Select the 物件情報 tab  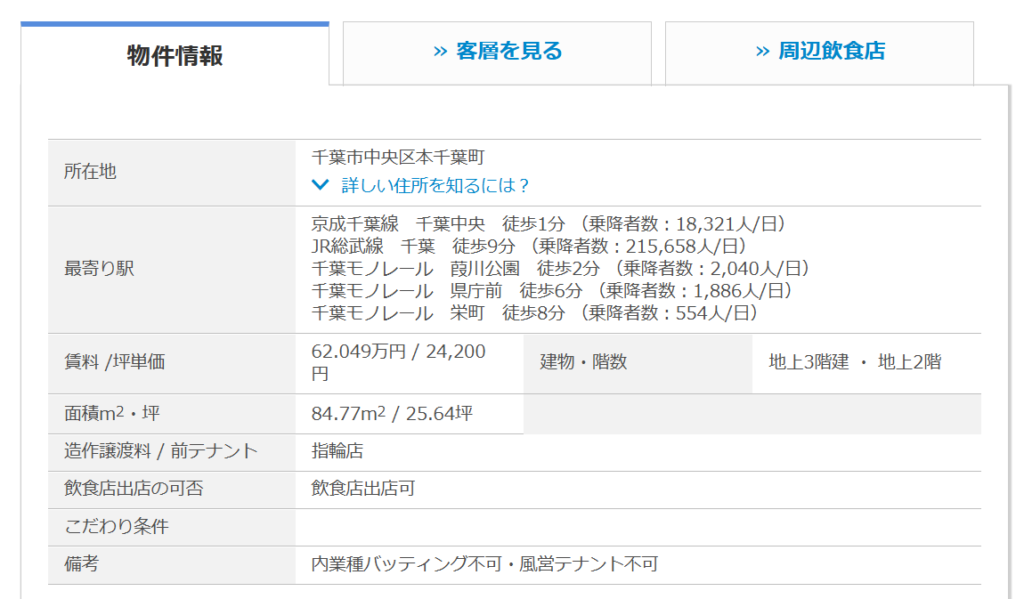[x=175, y=55]
